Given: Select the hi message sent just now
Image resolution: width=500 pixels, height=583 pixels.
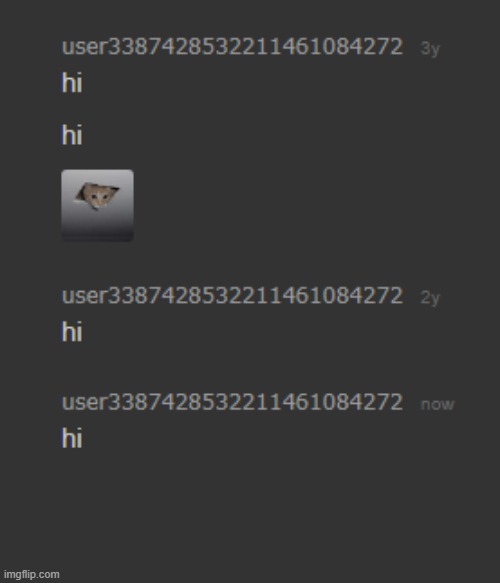Looking at the screenshot, I should click(72, 438).
